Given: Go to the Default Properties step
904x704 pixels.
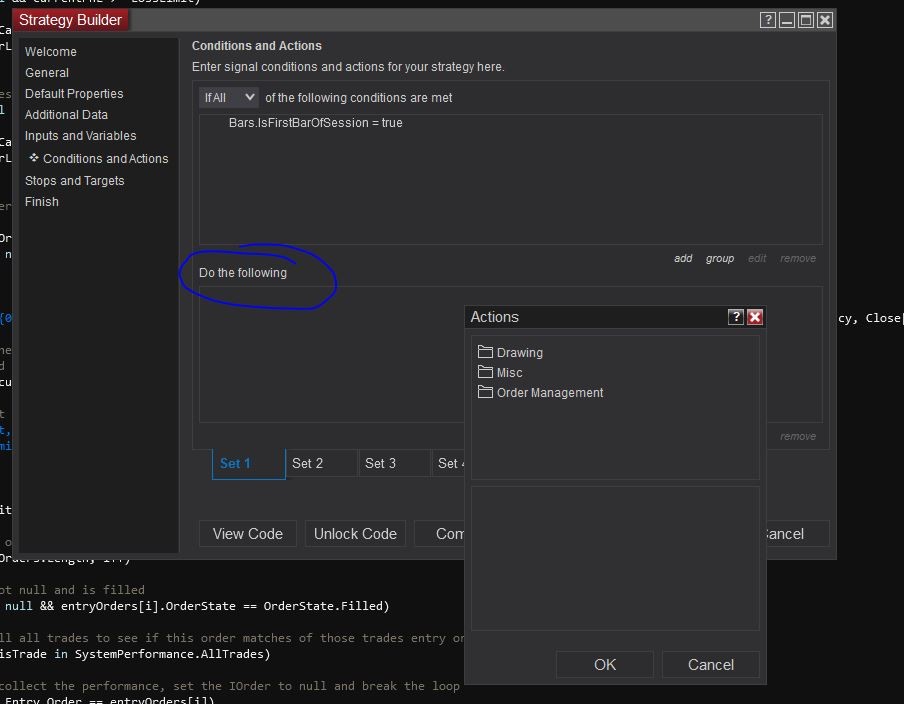Looking at the screenshot, I should 74,93.
